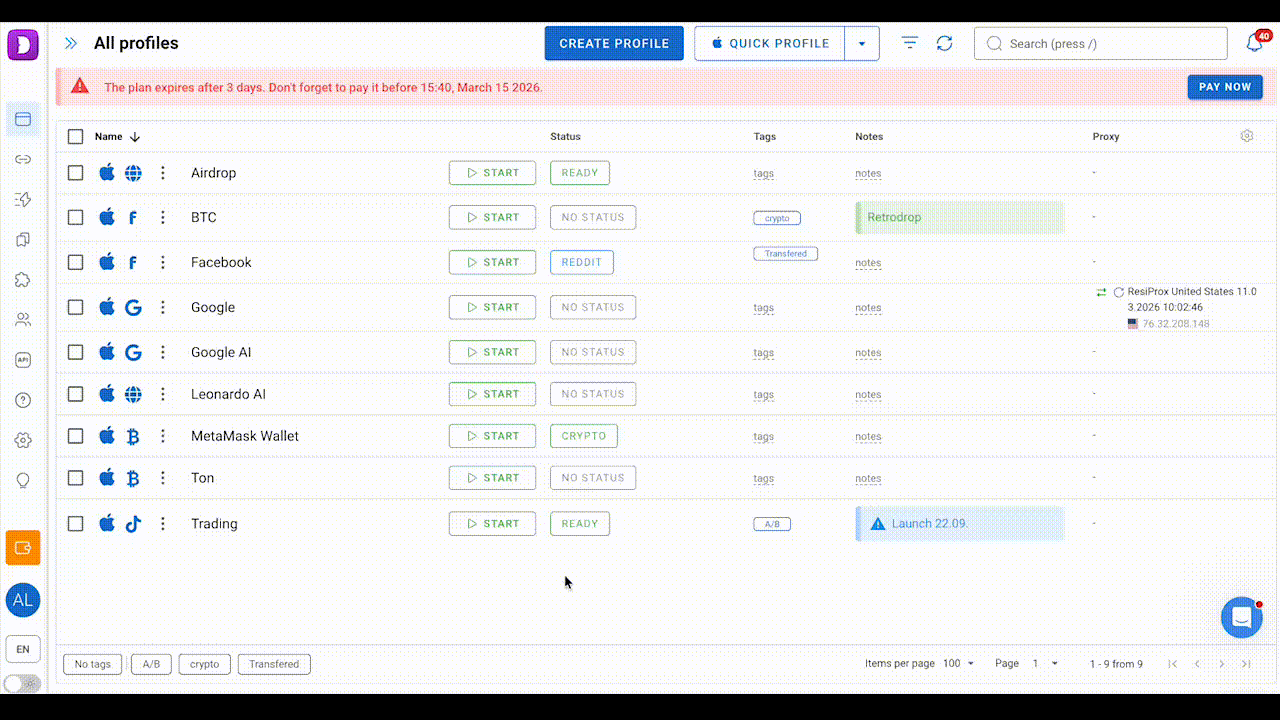Viewport: 1280px width, 720px height.
Task: Filter by the crypto tag at bottom
Action: coord(204,664)
